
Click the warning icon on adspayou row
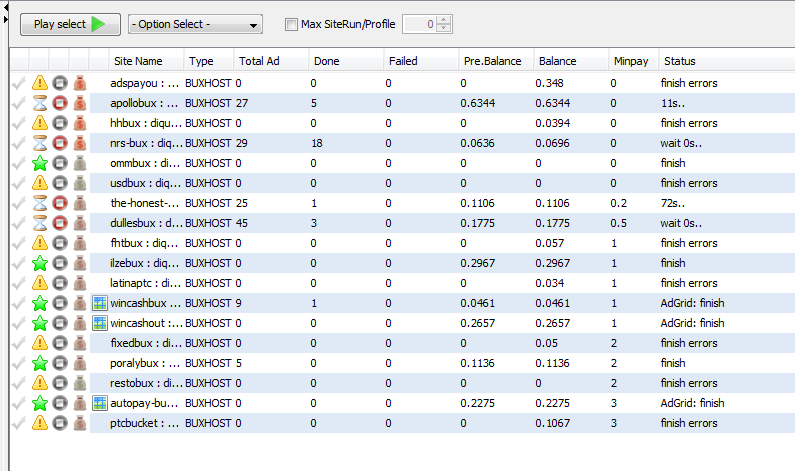coord(40,83)
